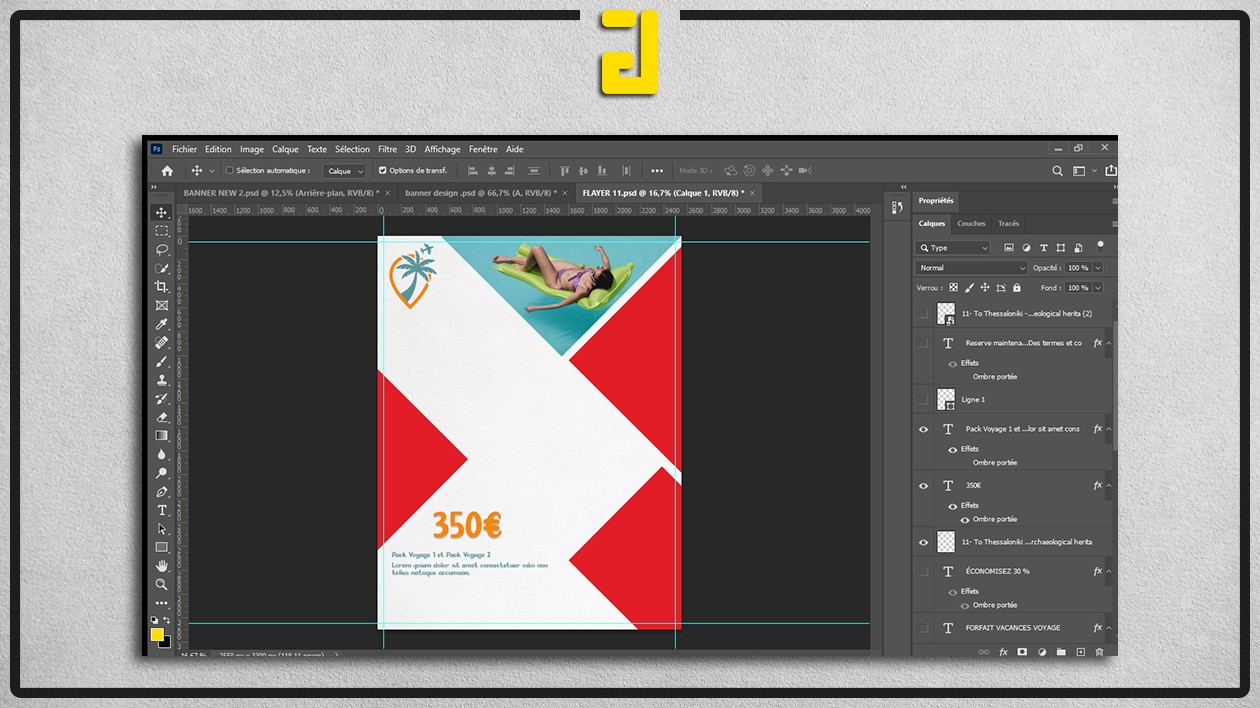The width and height of the screenshot is (1260, 708).
Task: Show the FORFAIT VACANCES VOYAGE layer
Action: [x=923, y=628]
